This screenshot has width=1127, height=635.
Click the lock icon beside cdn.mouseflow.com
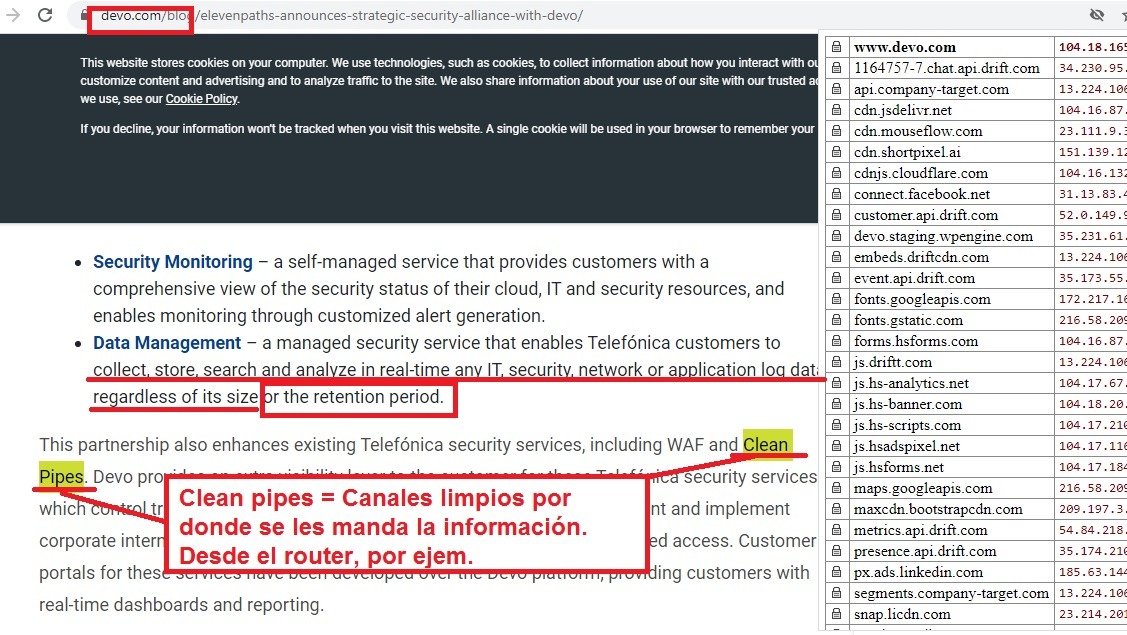(x=837, y=131)
